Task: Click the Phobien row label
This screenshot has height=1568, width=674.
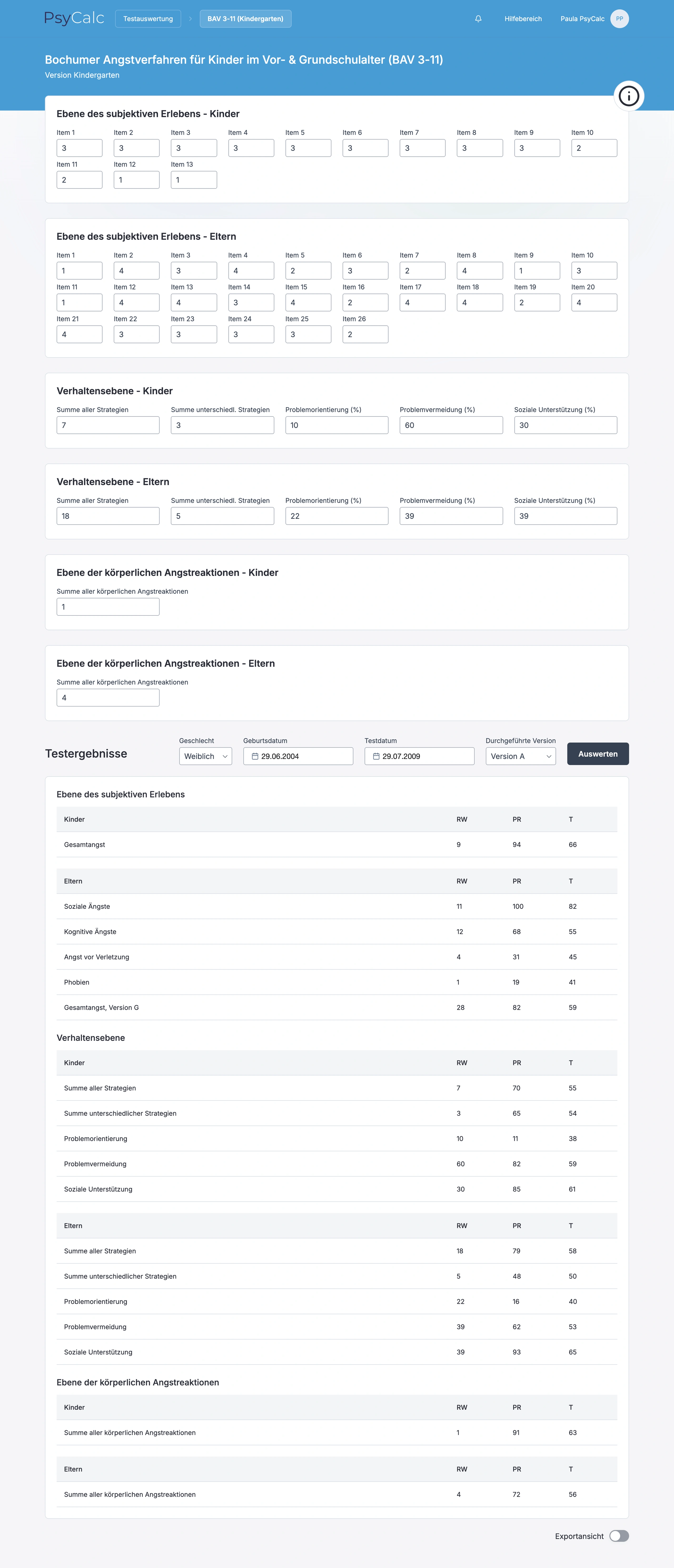Action: [77, 982]
